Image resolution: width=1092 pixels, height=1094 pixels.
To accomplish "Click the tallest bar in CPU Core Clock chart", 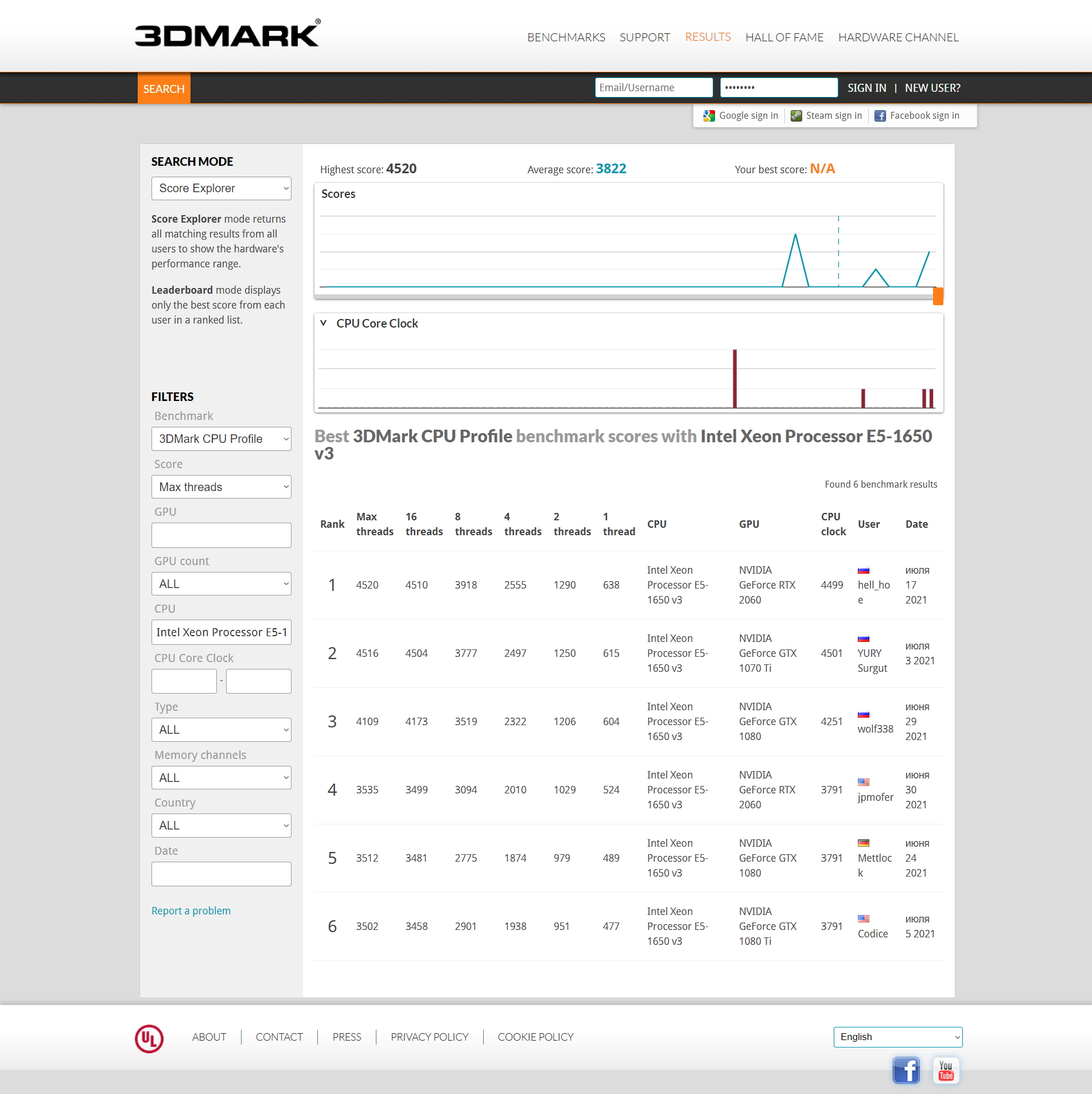I will click(x=735, y=379).
